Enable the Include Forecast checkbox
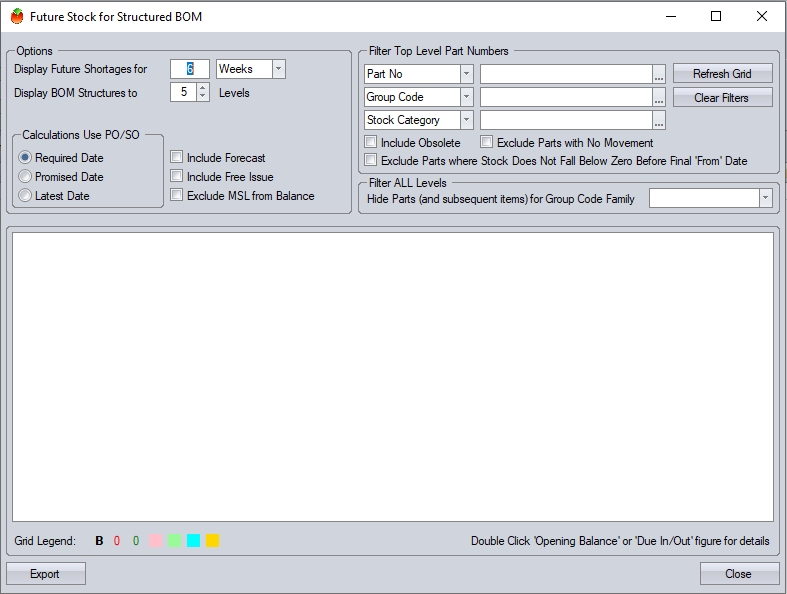Screen dimensions: 787x594 click(177, 158)
